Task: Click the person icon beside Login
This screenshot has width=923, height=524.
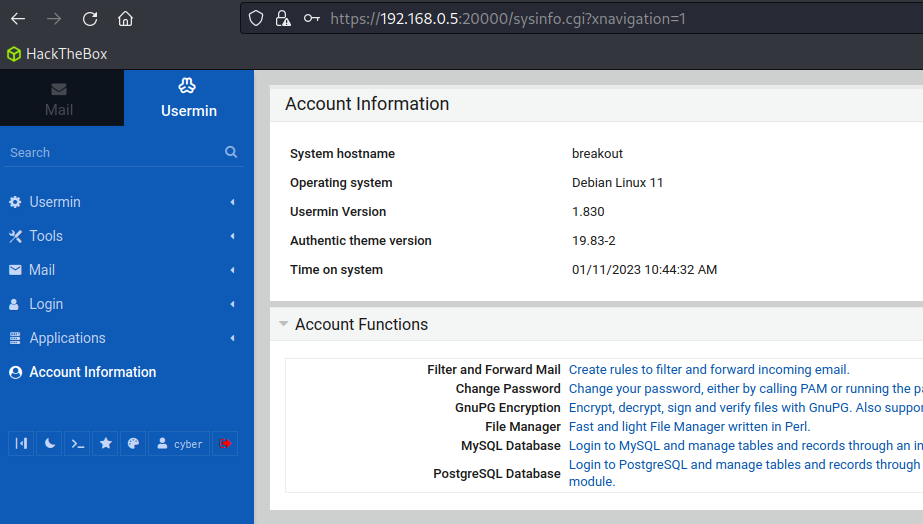Action: click(14, 304)
